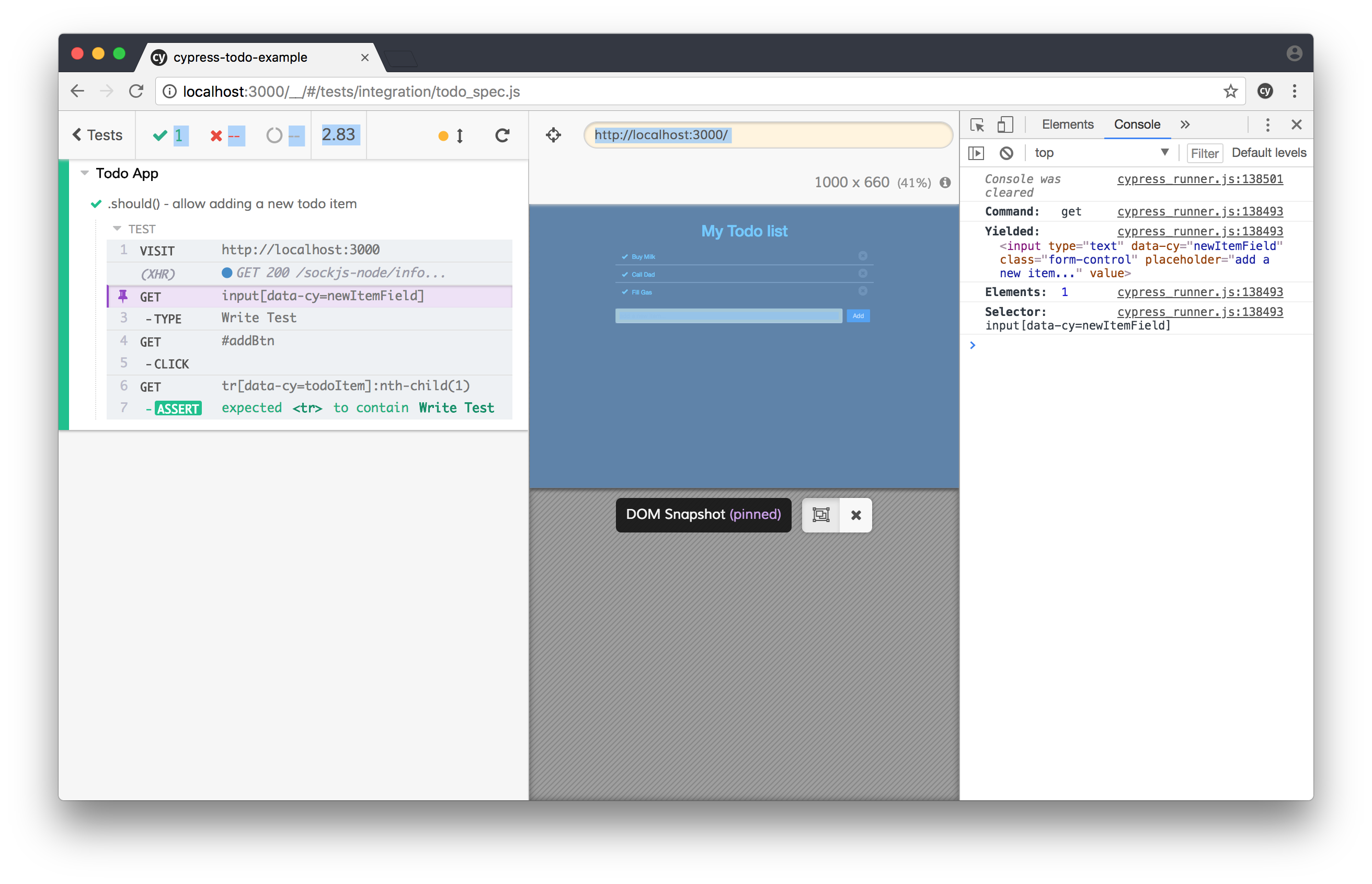Open the selector playground crosshair icon

553,135
